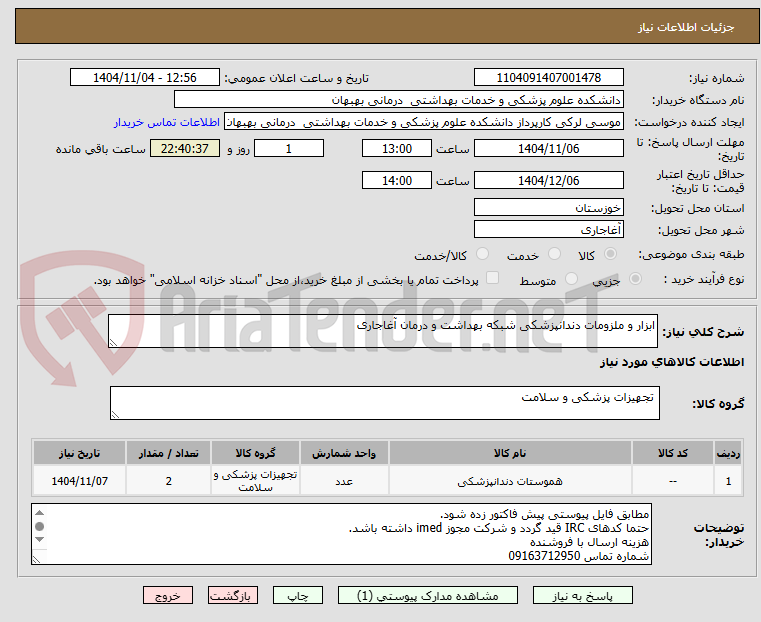Select the کالا radio button
This screenshot has height=622, width=761.
[611, 254]
